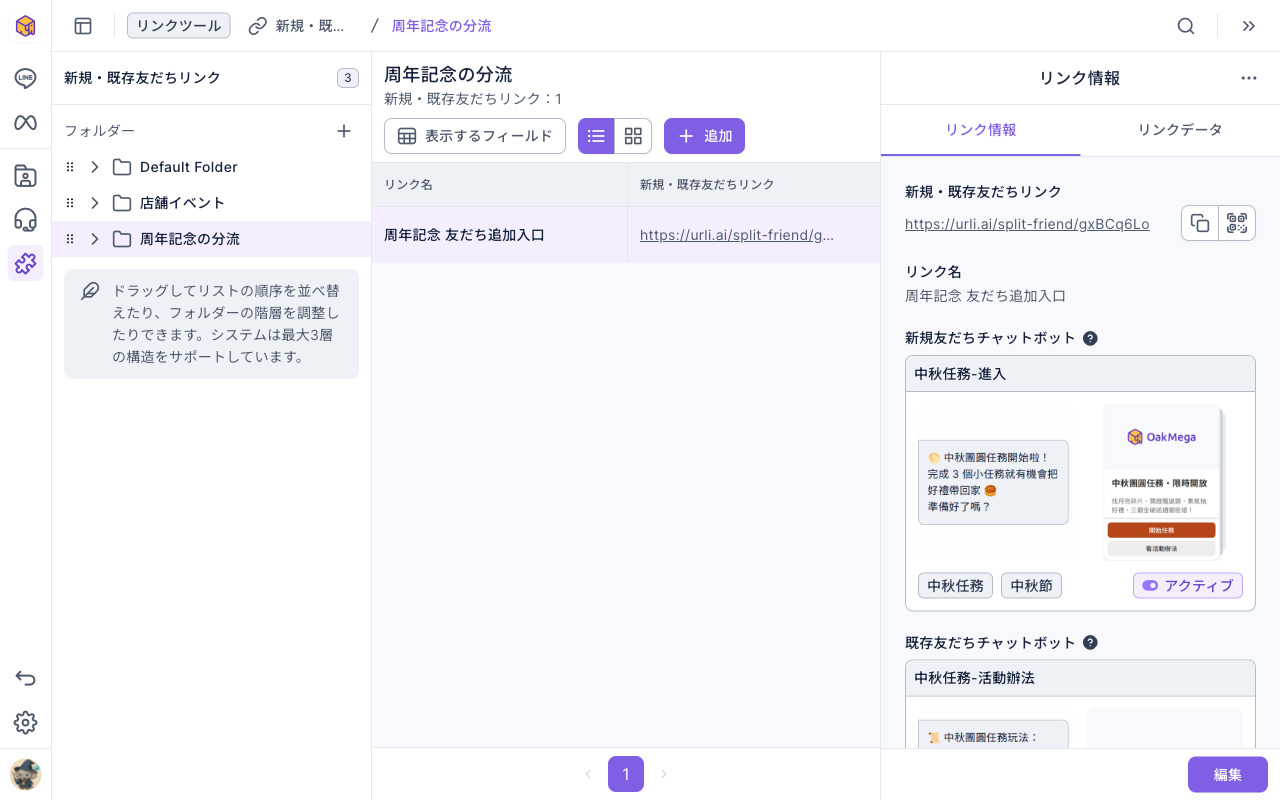
Task: Open the user avatar profile
Action: click(x=25, y=774)
